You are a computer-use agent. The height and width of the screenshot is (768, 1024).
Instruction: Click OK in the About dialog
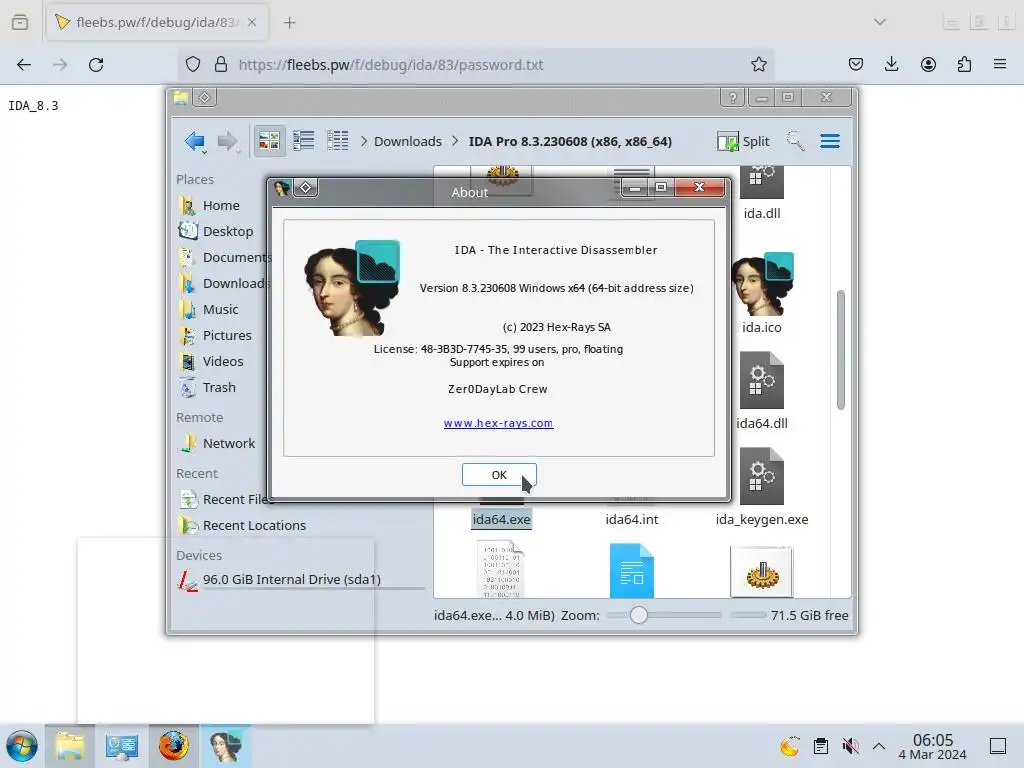point(499,475)
